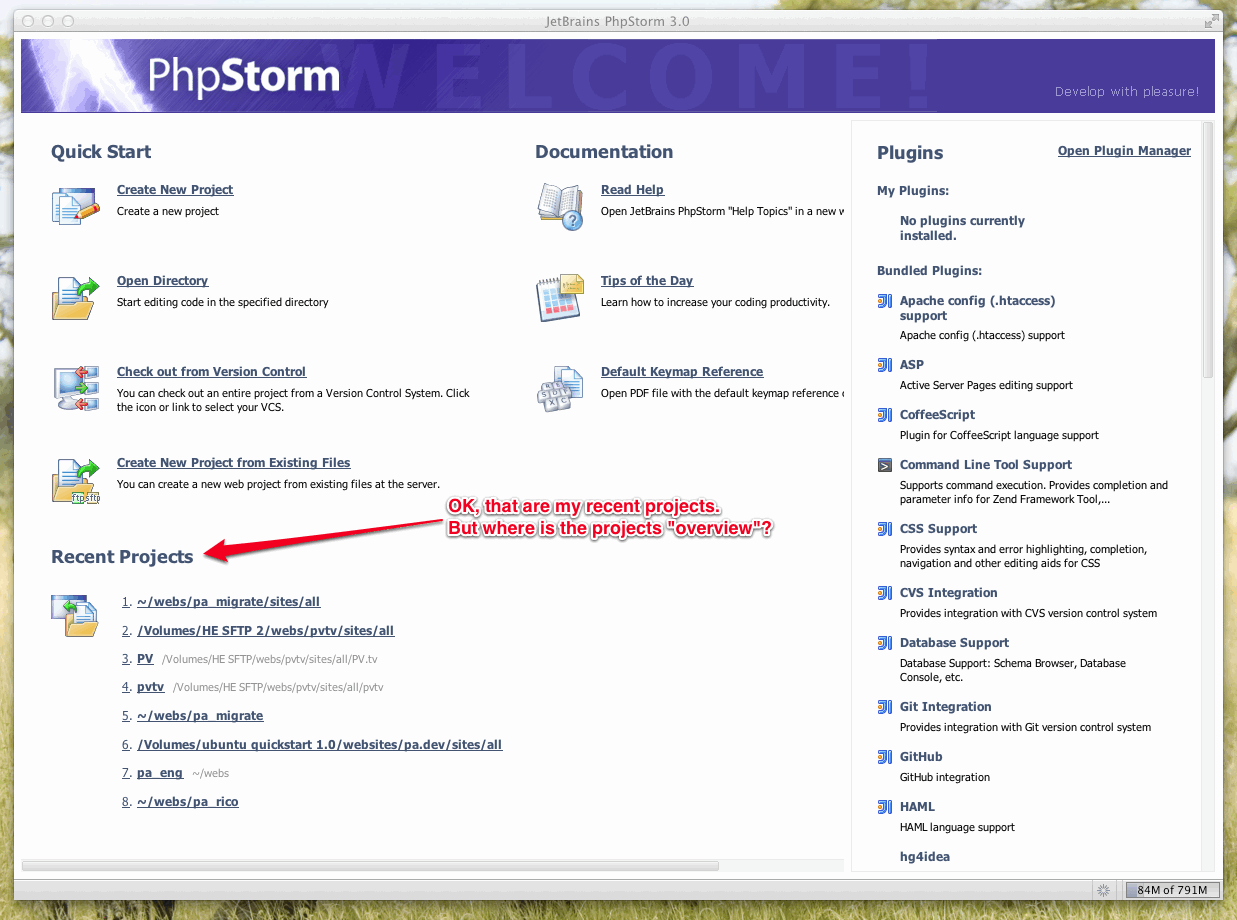Select the Database Support plugin name

pos(954,643)
